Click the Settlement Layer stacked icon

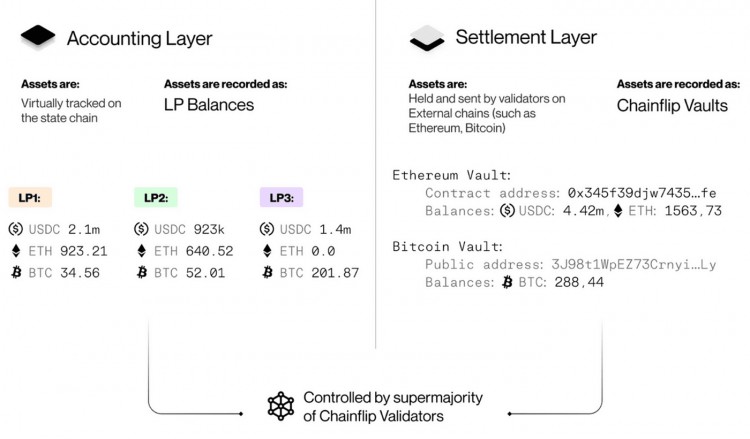pyautogui.click(x=427, y=38)
